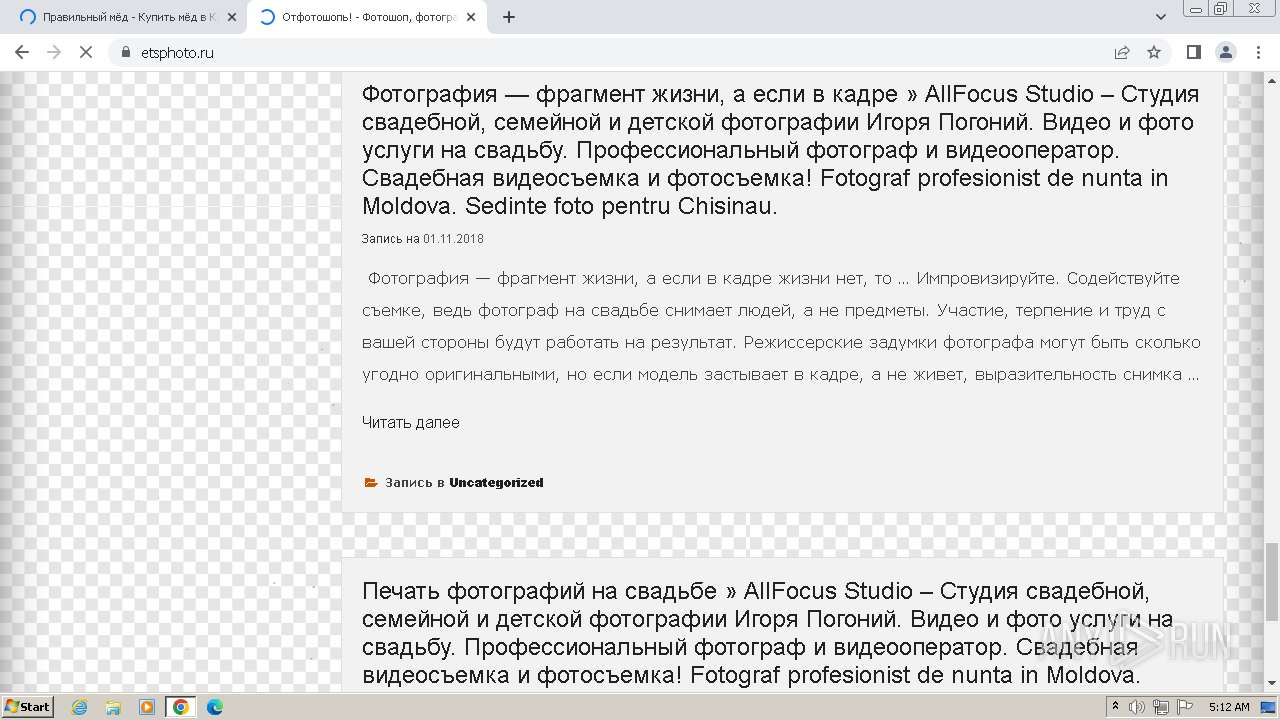Open media player taskbar icon

point(147,707)
